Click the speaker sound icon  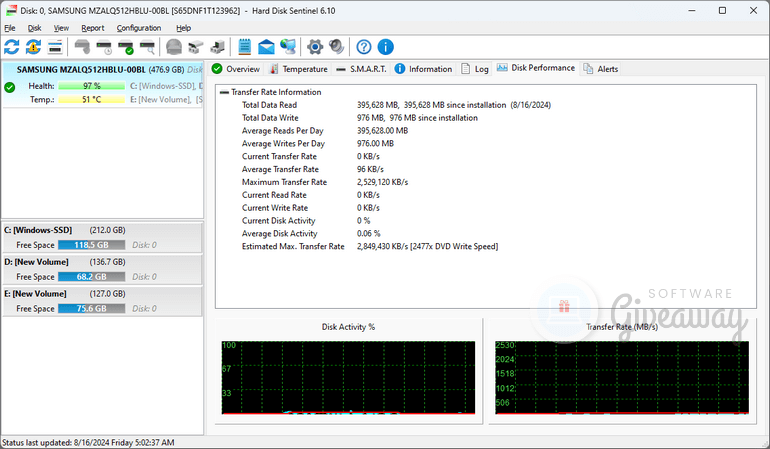[x=336, y=47]
